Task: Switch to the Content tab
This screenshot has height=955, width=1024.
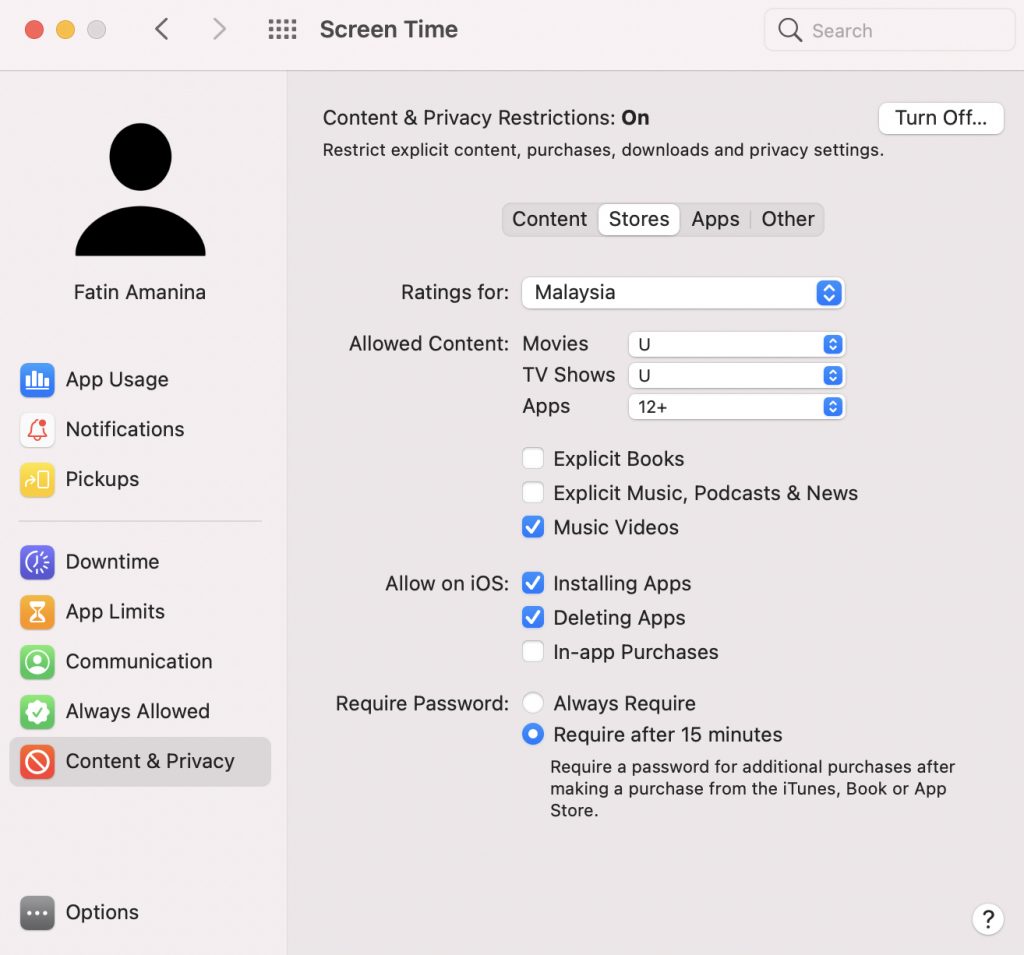Action: click(549, 219)
